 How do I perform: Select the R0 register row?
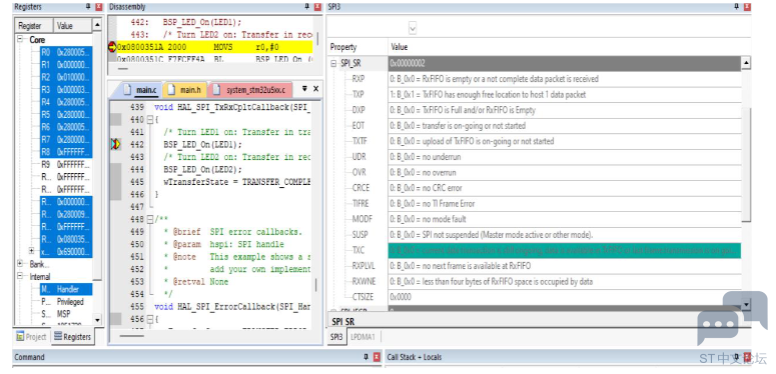point(66,52)
